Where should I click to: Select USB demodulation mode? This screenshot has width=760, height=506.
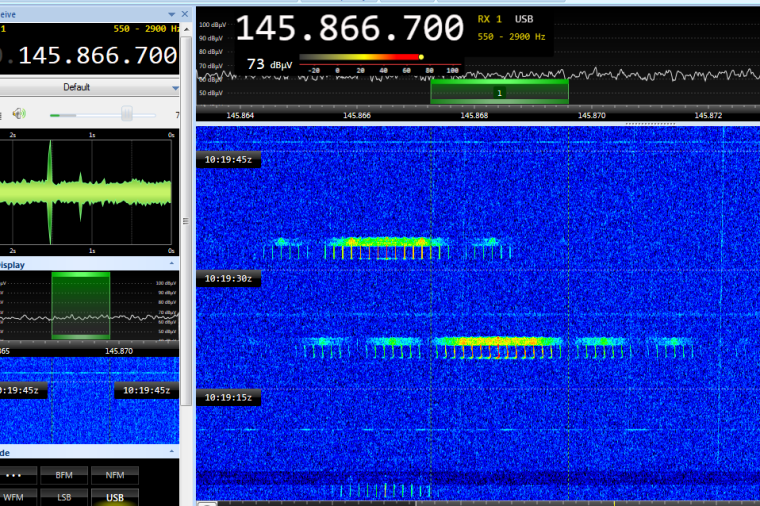pos(115,496)
